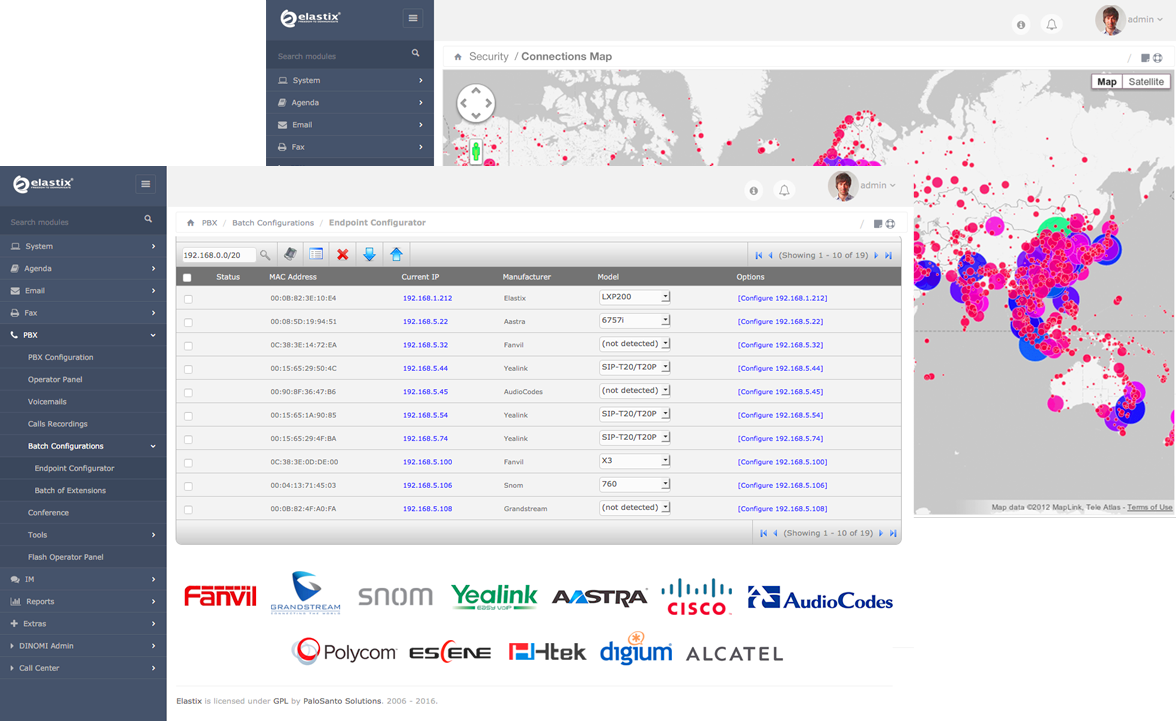Check the box for the Elastix LXP200 row
The image size is (1176, 721).
click(188, 299)
